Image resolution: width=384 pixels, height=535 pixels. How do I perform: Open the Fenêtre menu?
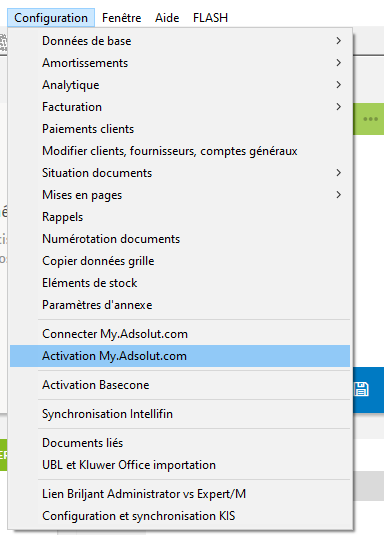click(x=122, y=18)
